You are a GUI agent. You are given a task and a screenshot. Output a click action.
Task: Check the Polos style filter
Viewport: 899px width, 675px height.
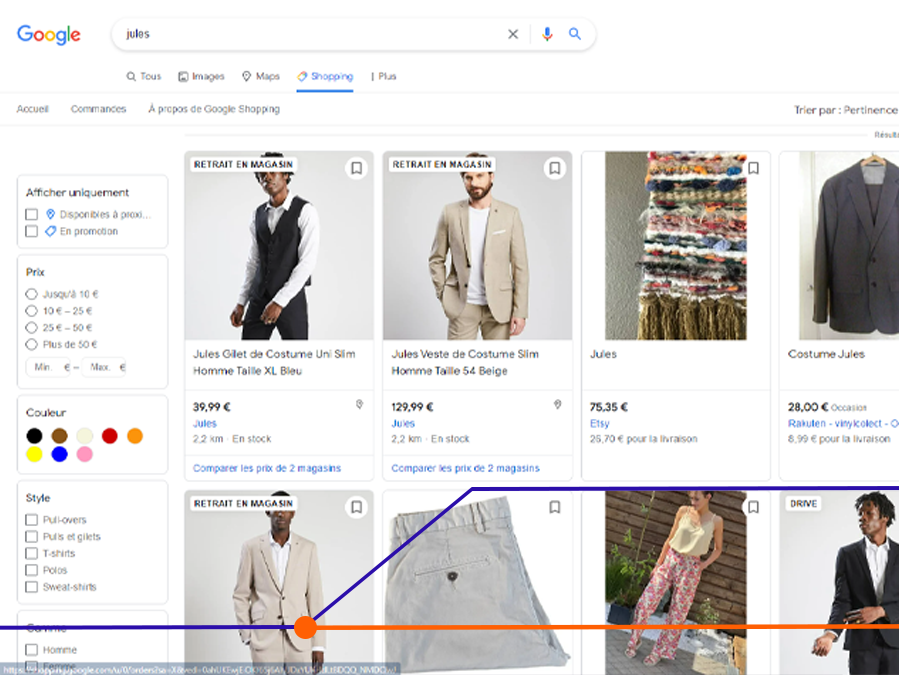(x=32, y=570)
